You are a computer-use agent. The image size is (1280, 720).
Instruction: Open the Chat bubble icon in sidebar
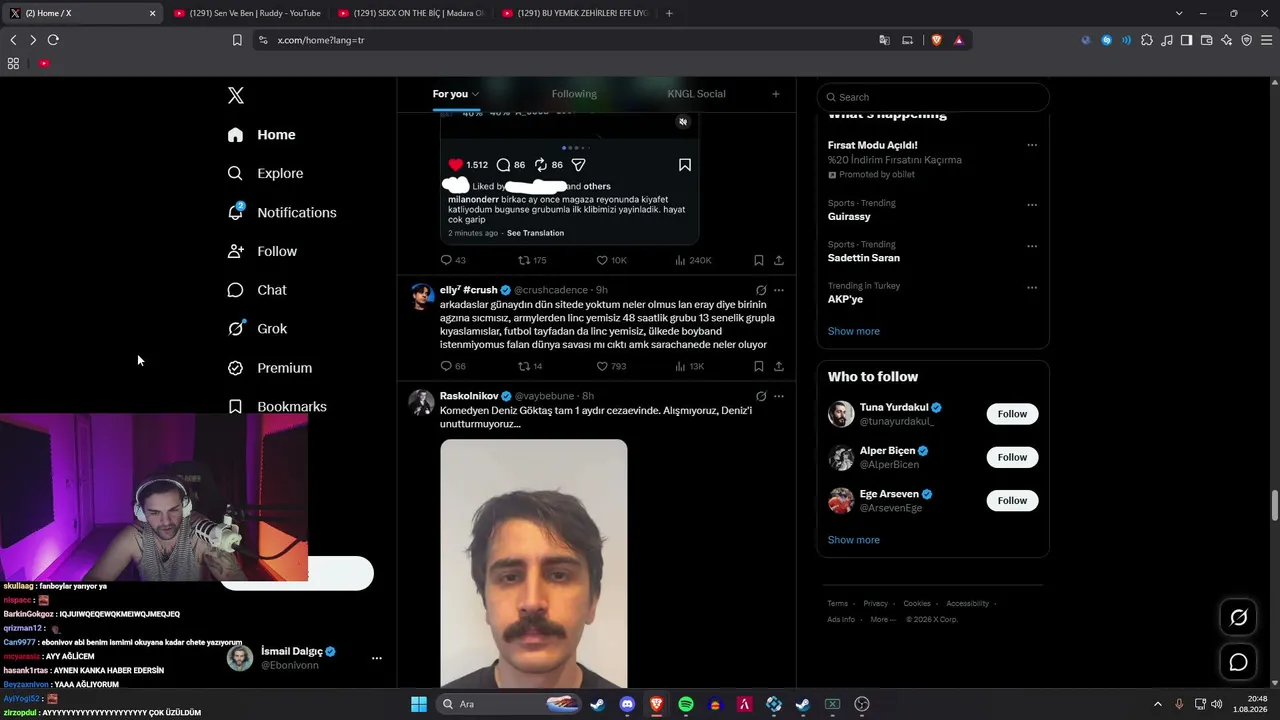pyautogui.click(x=235, y=290)
